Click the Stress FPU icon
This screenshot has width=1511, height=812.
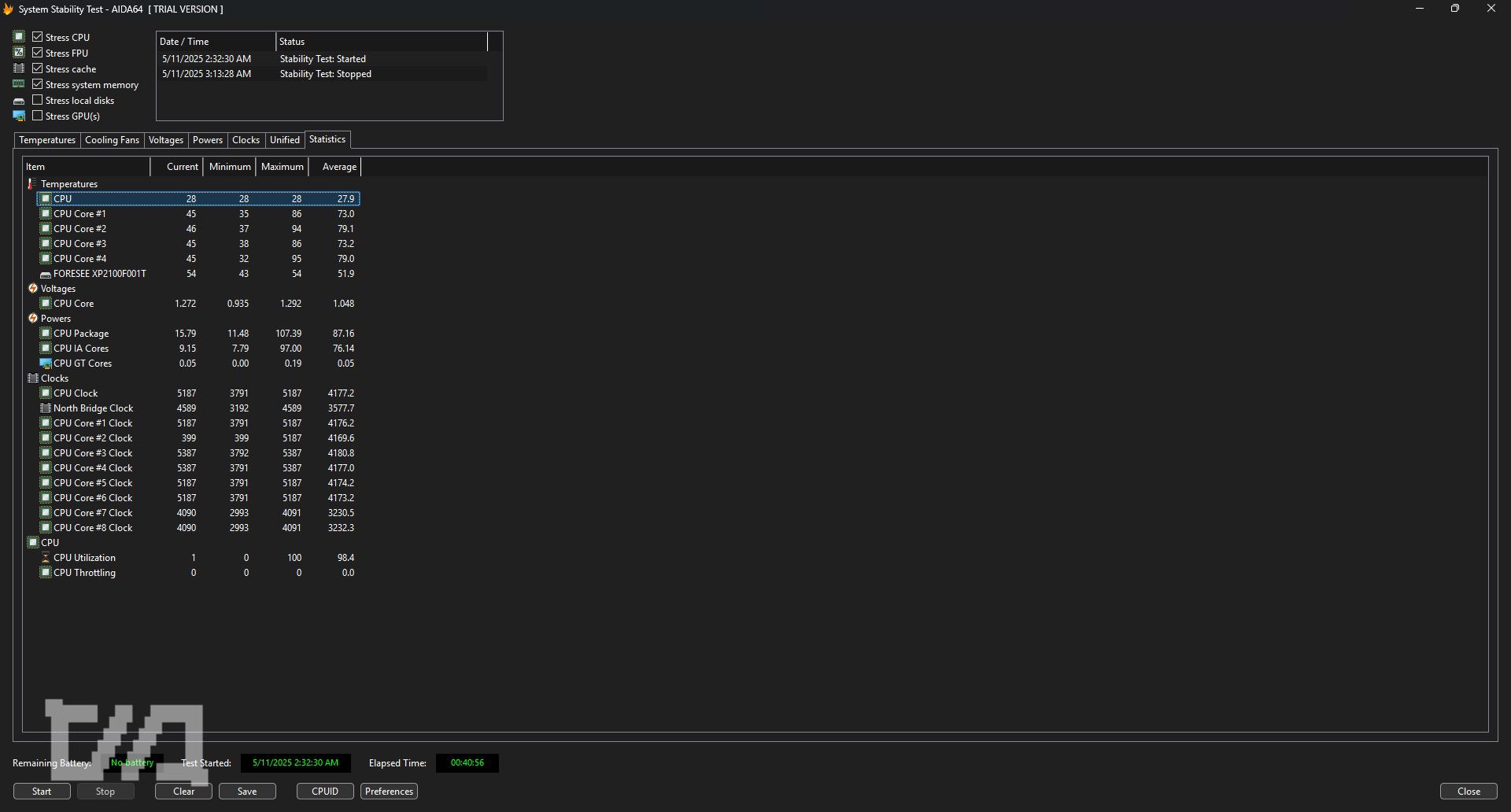coord(19,53)
